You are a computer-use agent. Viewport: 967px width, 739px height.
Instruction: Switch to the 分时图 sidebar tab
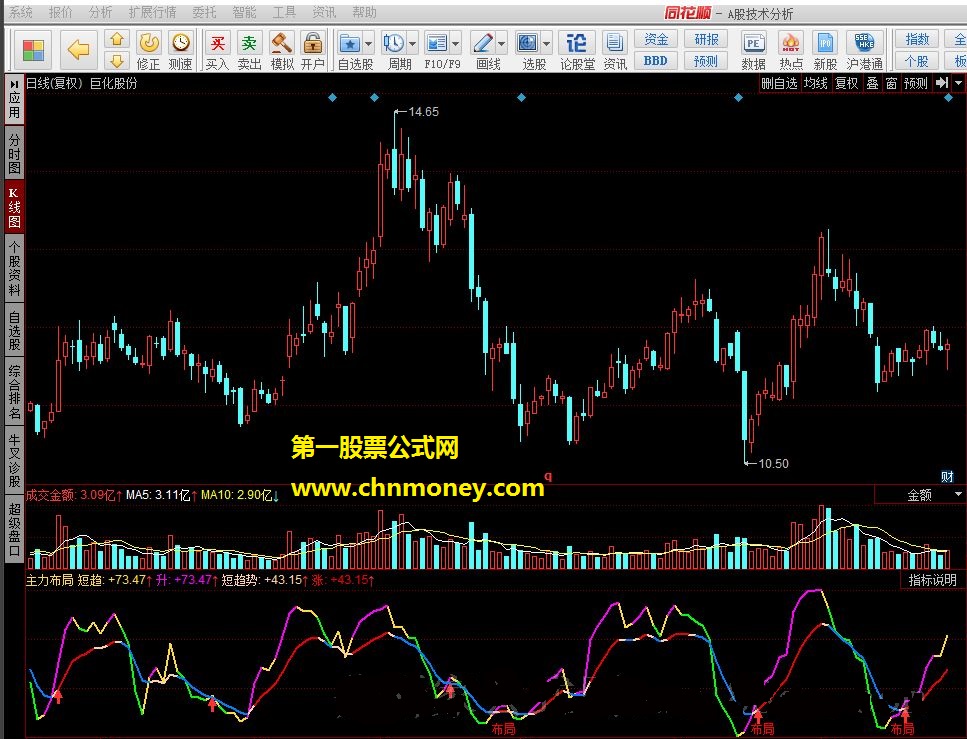[14, 153]
